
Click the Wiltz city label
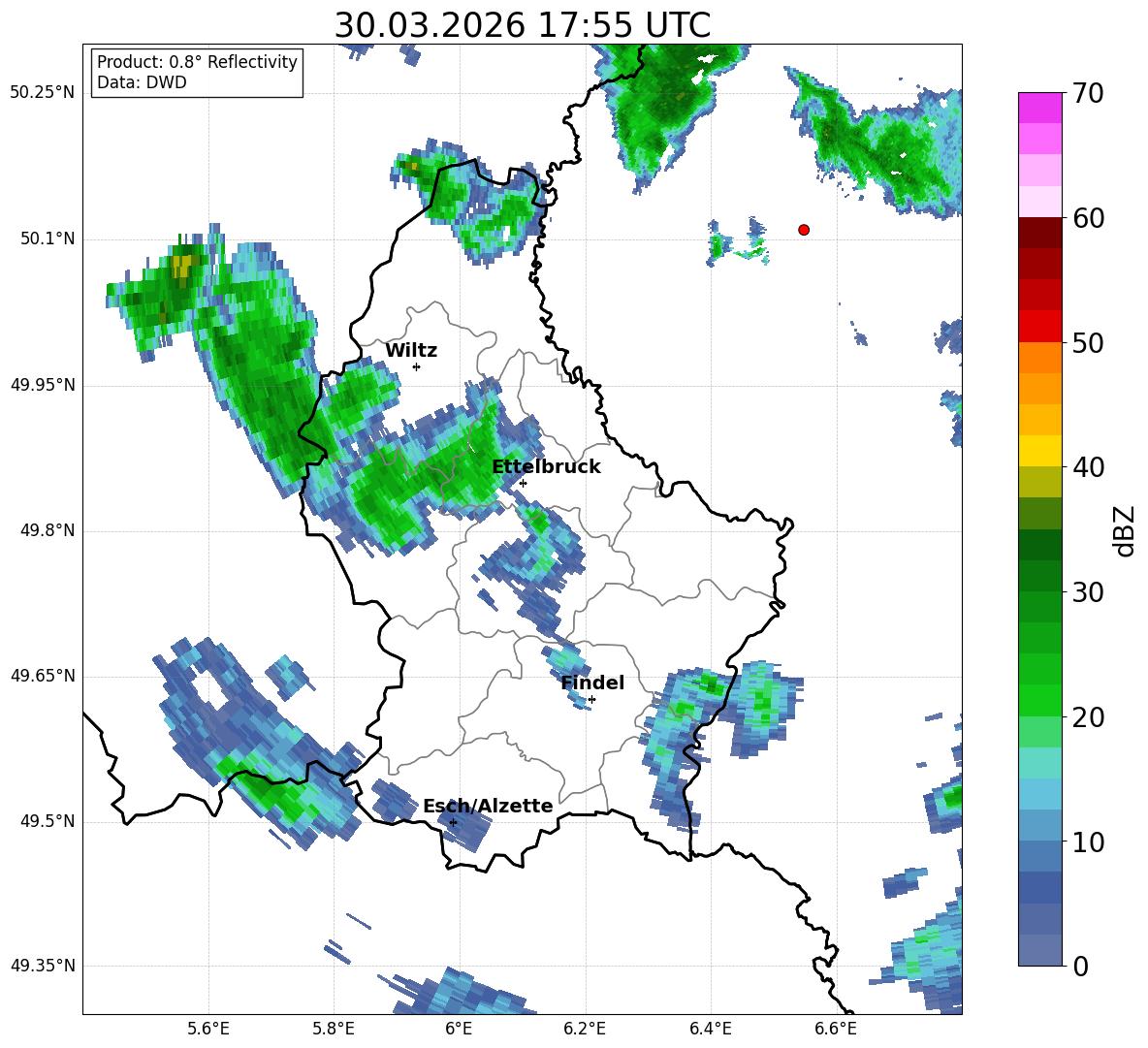[x=411, y=351]
